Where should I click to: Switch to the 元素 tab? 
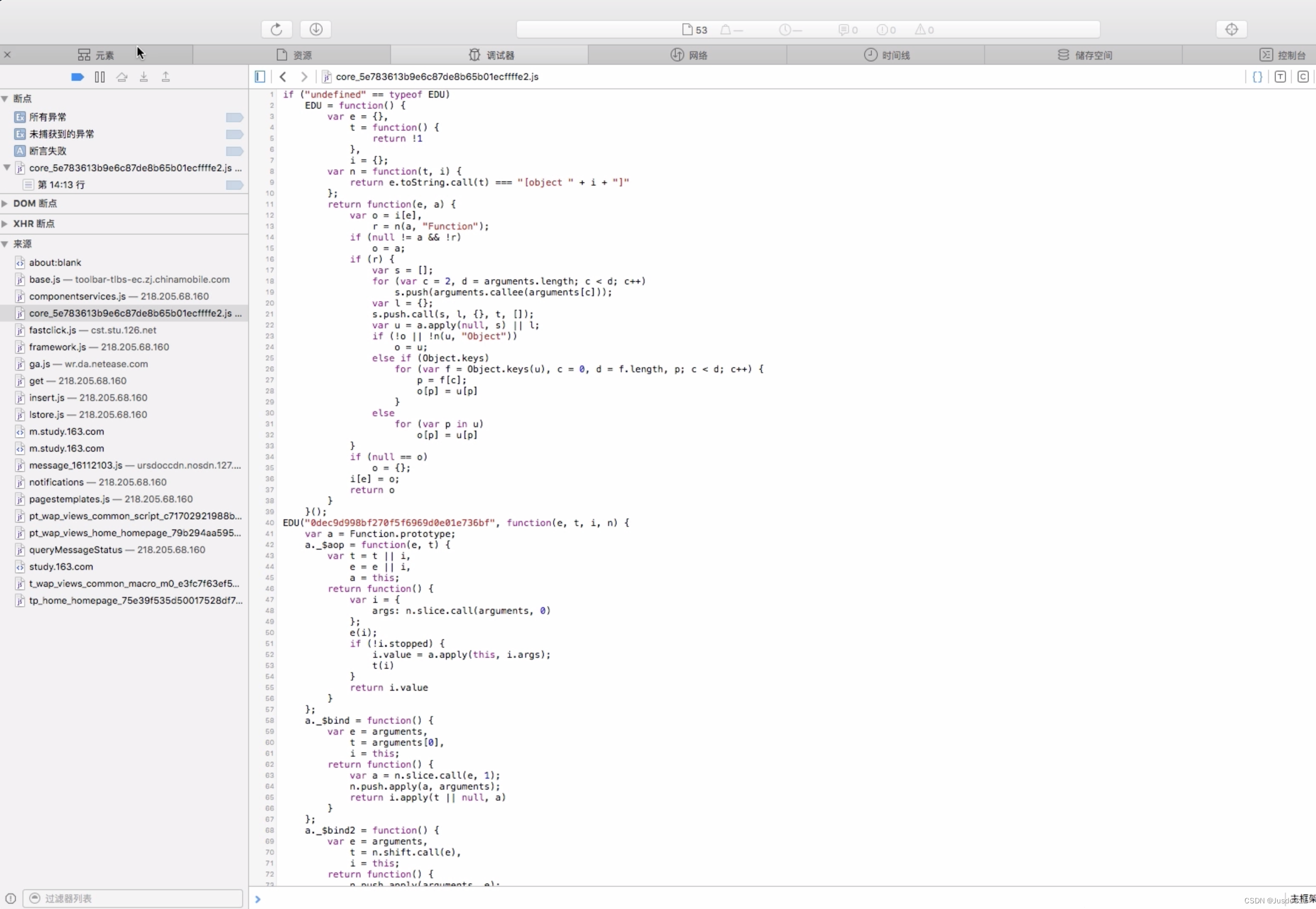click(x=96, y=55)
